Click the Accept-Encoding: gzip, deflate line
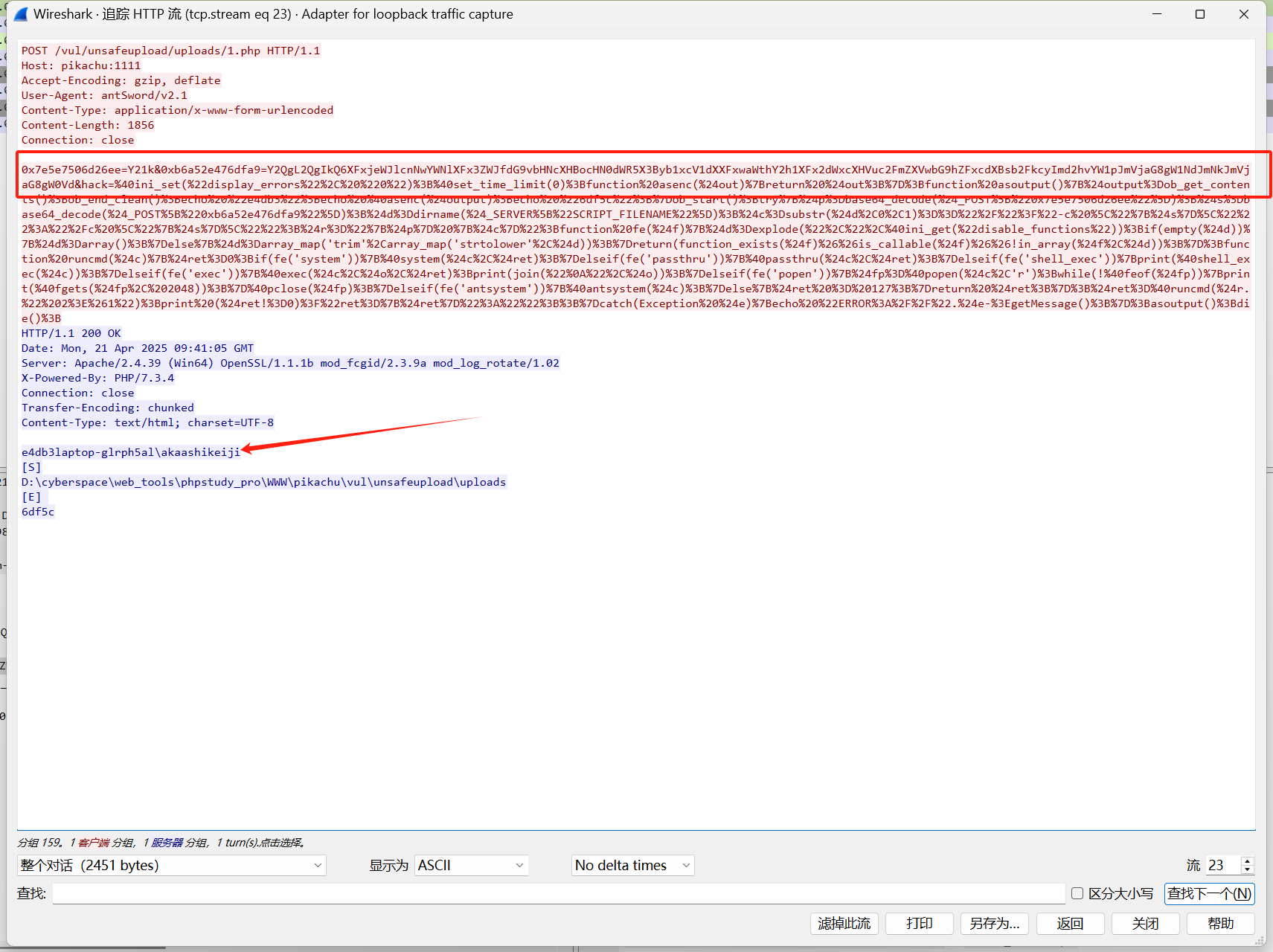 coord(121,80)
